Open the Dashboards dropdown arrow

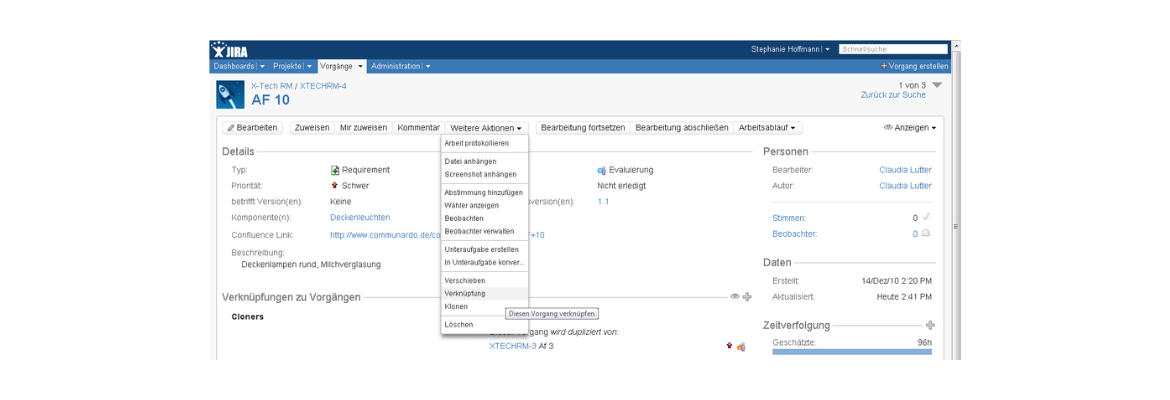(262, 66)
